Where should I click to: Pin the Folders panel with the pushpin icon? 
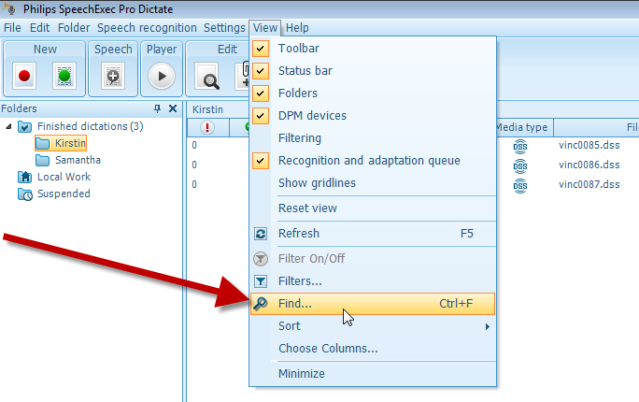click(x=157, y=108)
